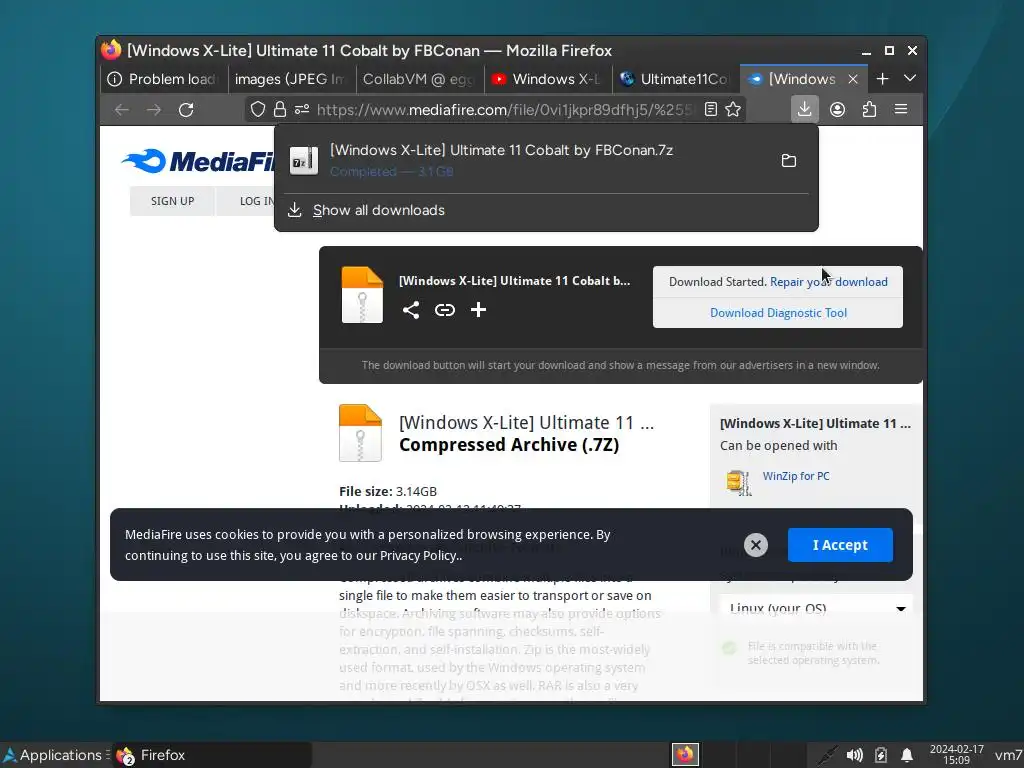Viewport: 1024px width, 768px height.
Task: Dismiss the cookie banner with X
Action: click(x=756, y=545)
